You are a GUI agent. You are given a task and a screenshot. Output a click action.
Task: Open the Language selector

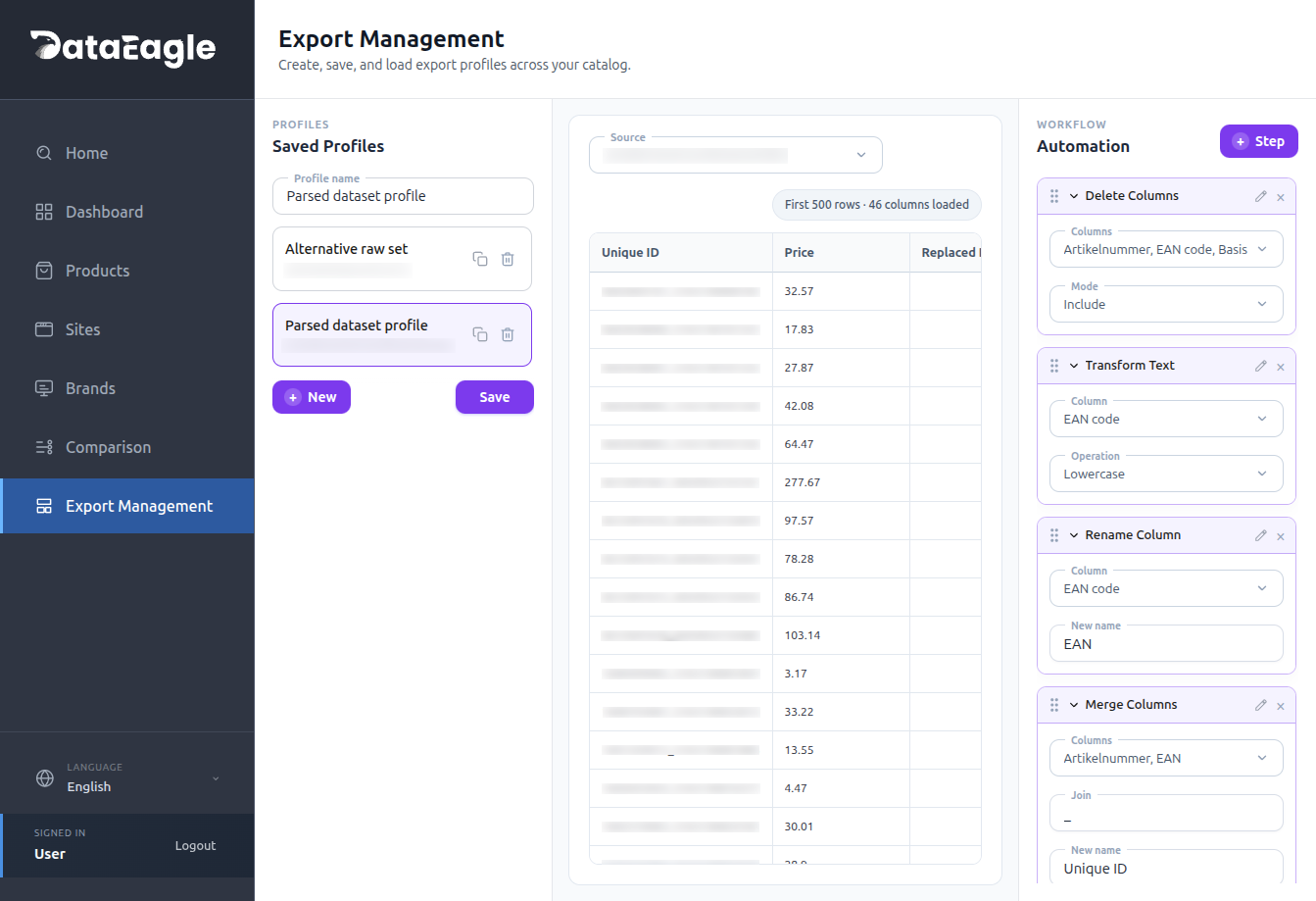pos(127,778)
